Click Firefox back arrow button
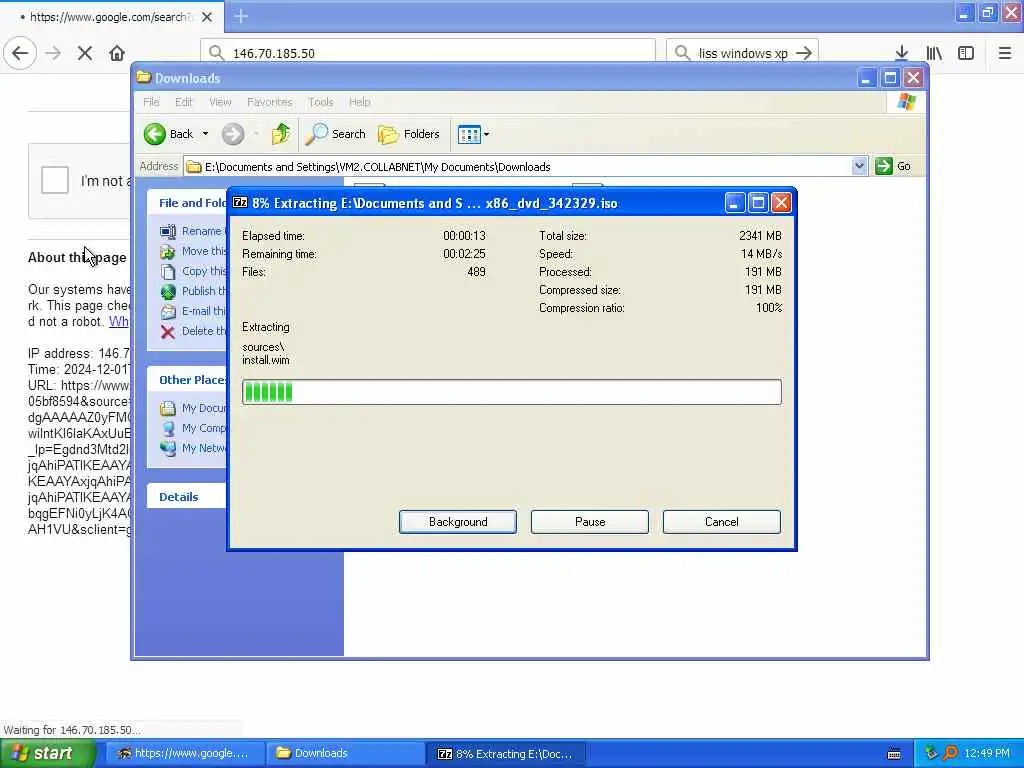Viewport: 1024px width, 768px height. 20,53
